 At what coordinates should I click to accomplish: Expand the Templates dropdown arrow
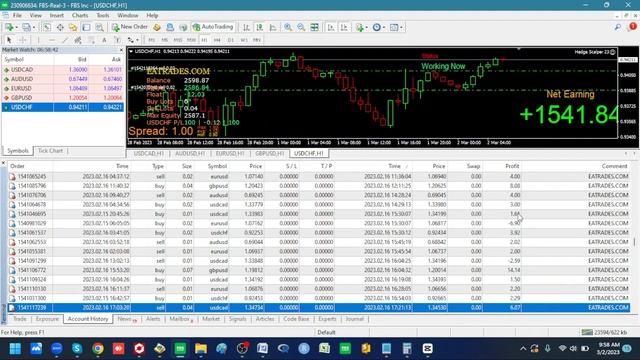tap(401, 28)
